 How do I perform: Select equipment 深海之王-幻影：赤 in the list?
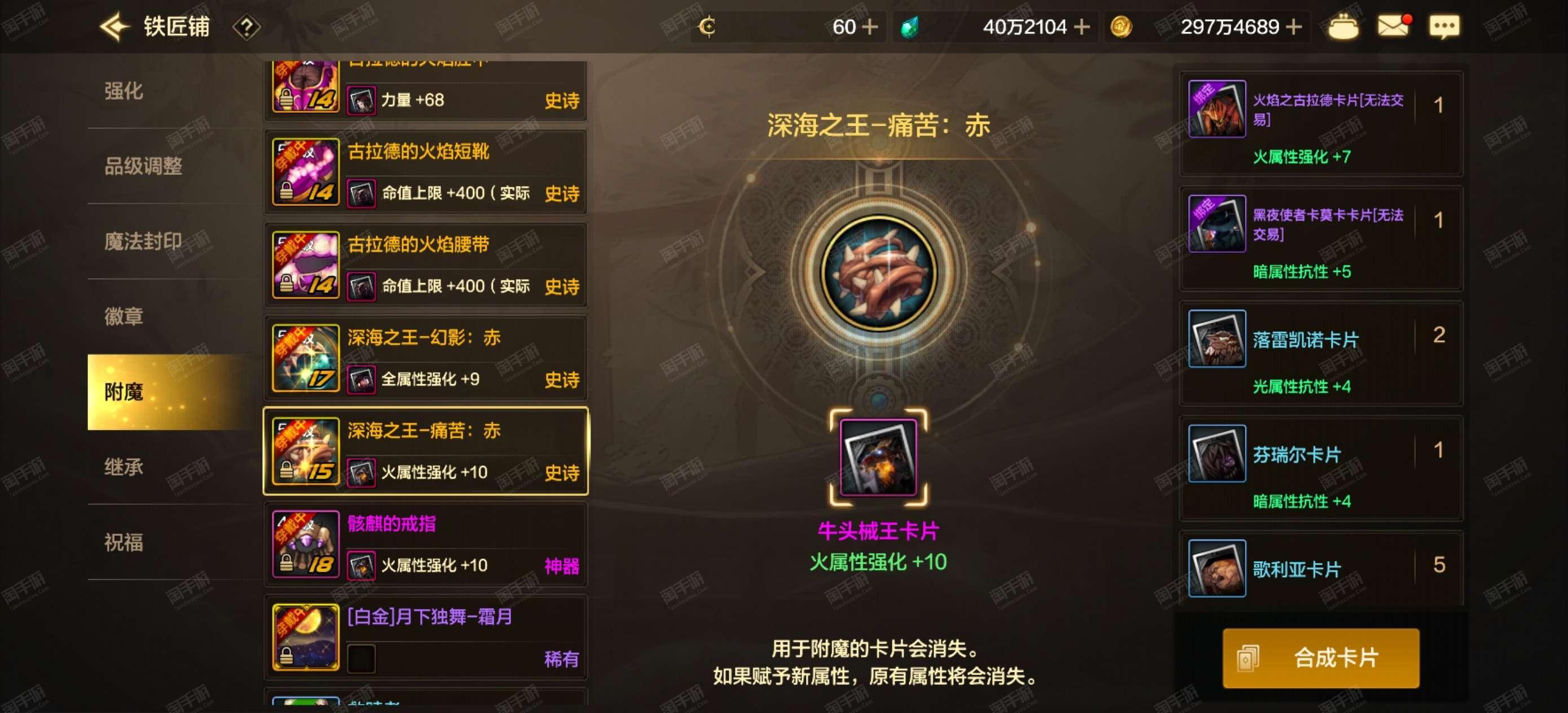(x=425, y=358)
